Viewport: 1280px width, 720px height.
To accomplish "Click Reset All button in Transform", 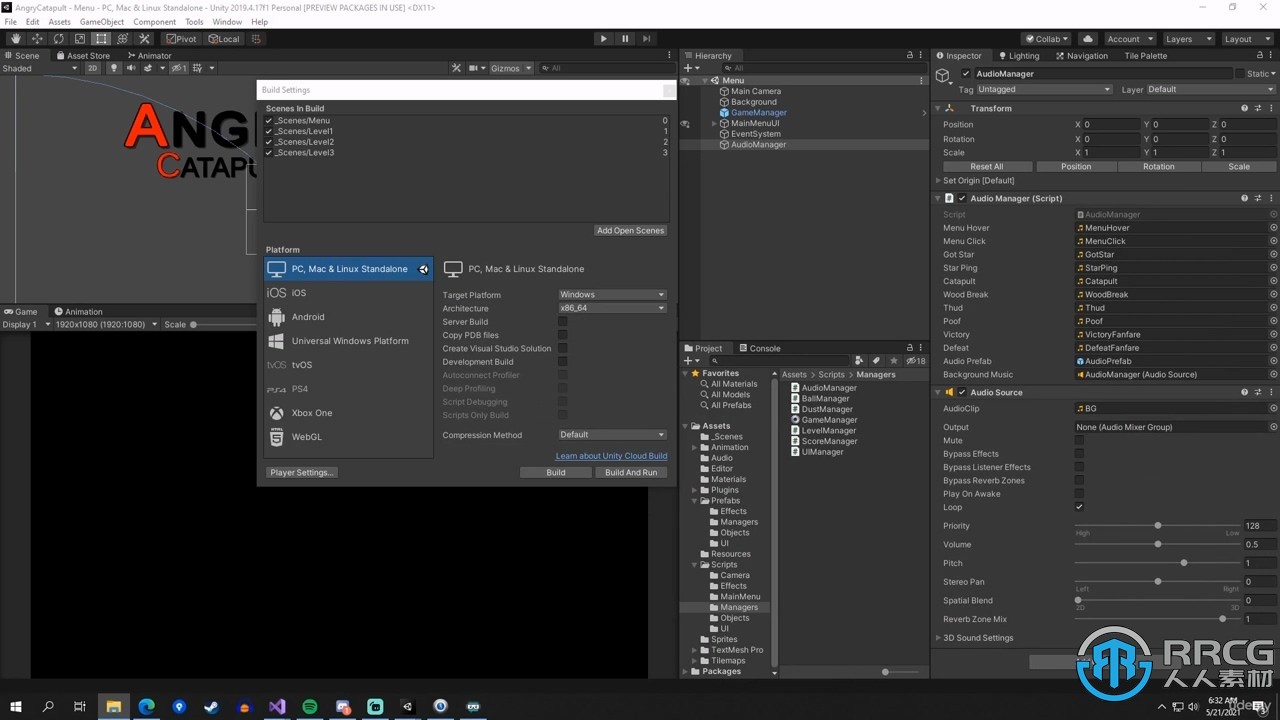I will [x=987, y=167].
